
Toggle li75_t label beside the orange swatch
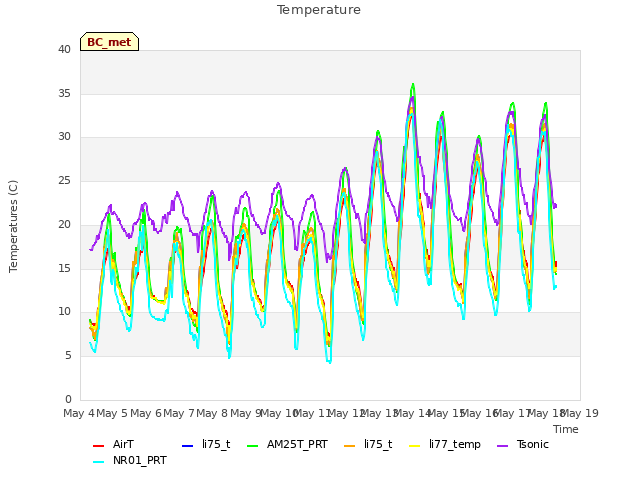[x=378, y=444]
